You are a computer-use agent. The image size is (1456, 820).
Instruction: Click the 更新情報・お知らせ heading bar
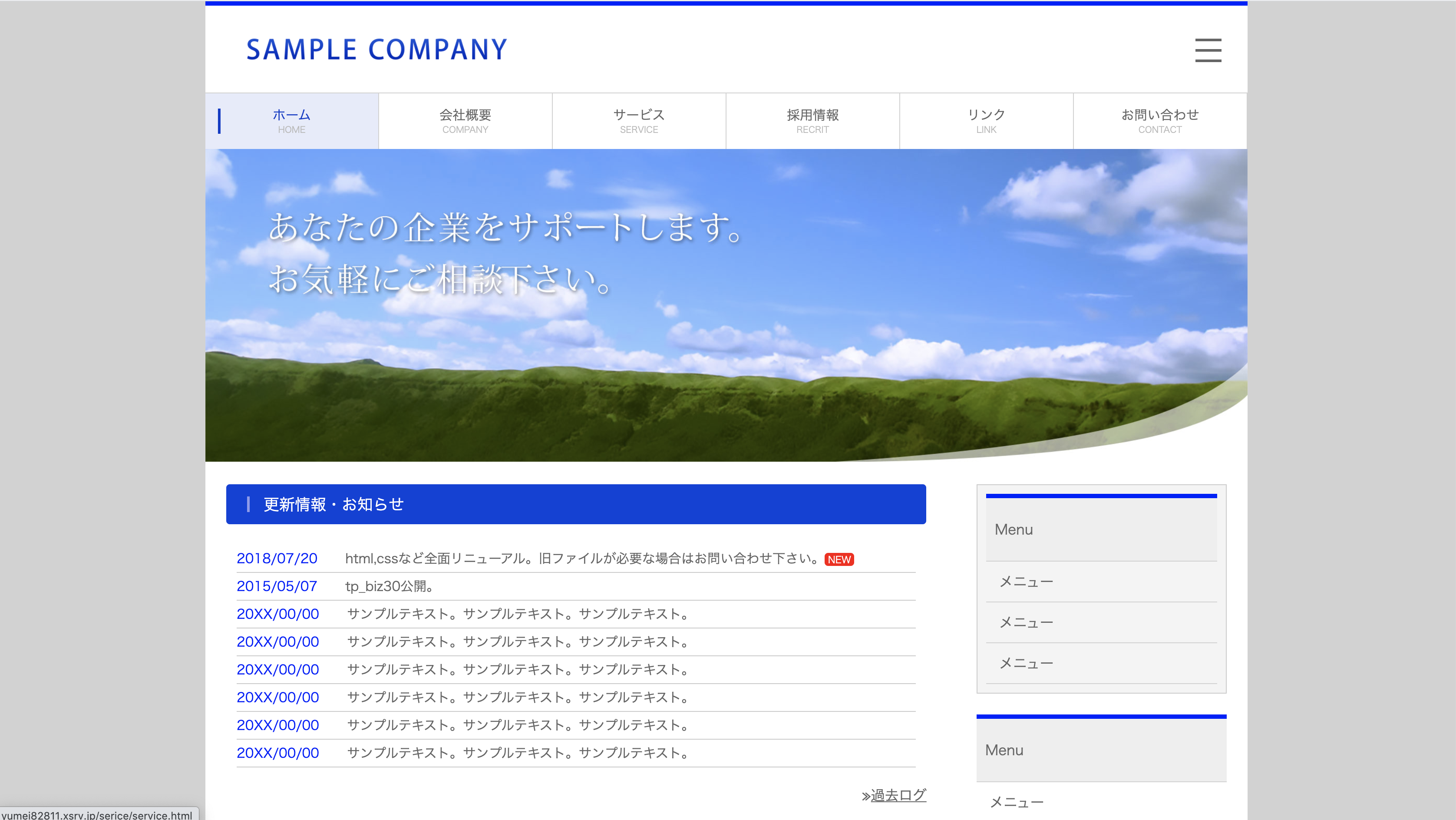pyautogui.click(x=575, y=504)
